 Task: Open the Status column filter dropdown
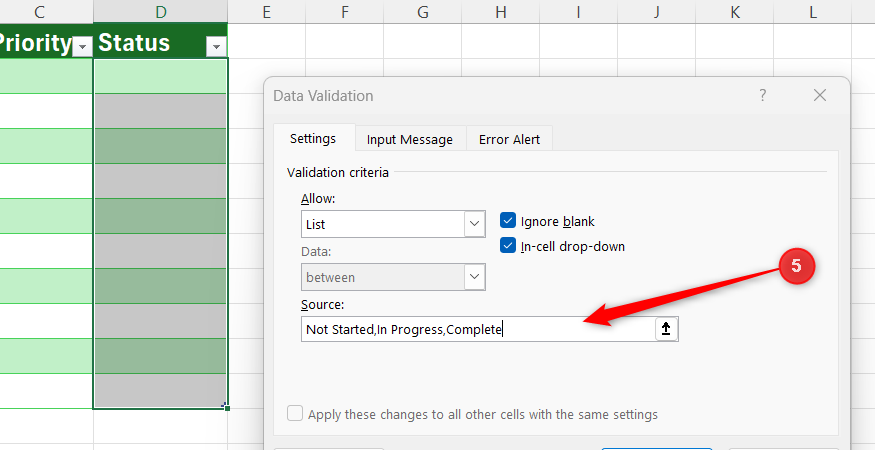tap(216, 47)
